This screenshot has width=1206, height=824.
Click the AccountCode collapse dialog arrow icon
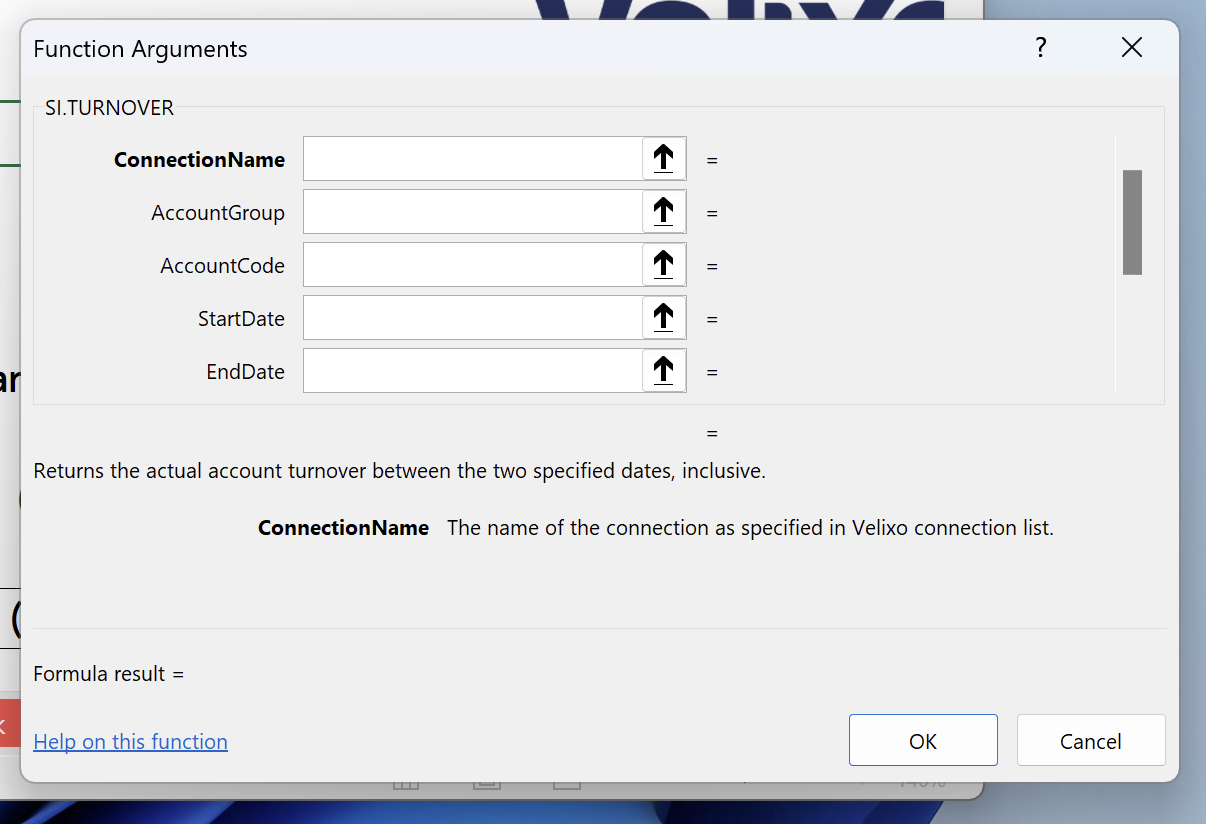click(663, 265)
